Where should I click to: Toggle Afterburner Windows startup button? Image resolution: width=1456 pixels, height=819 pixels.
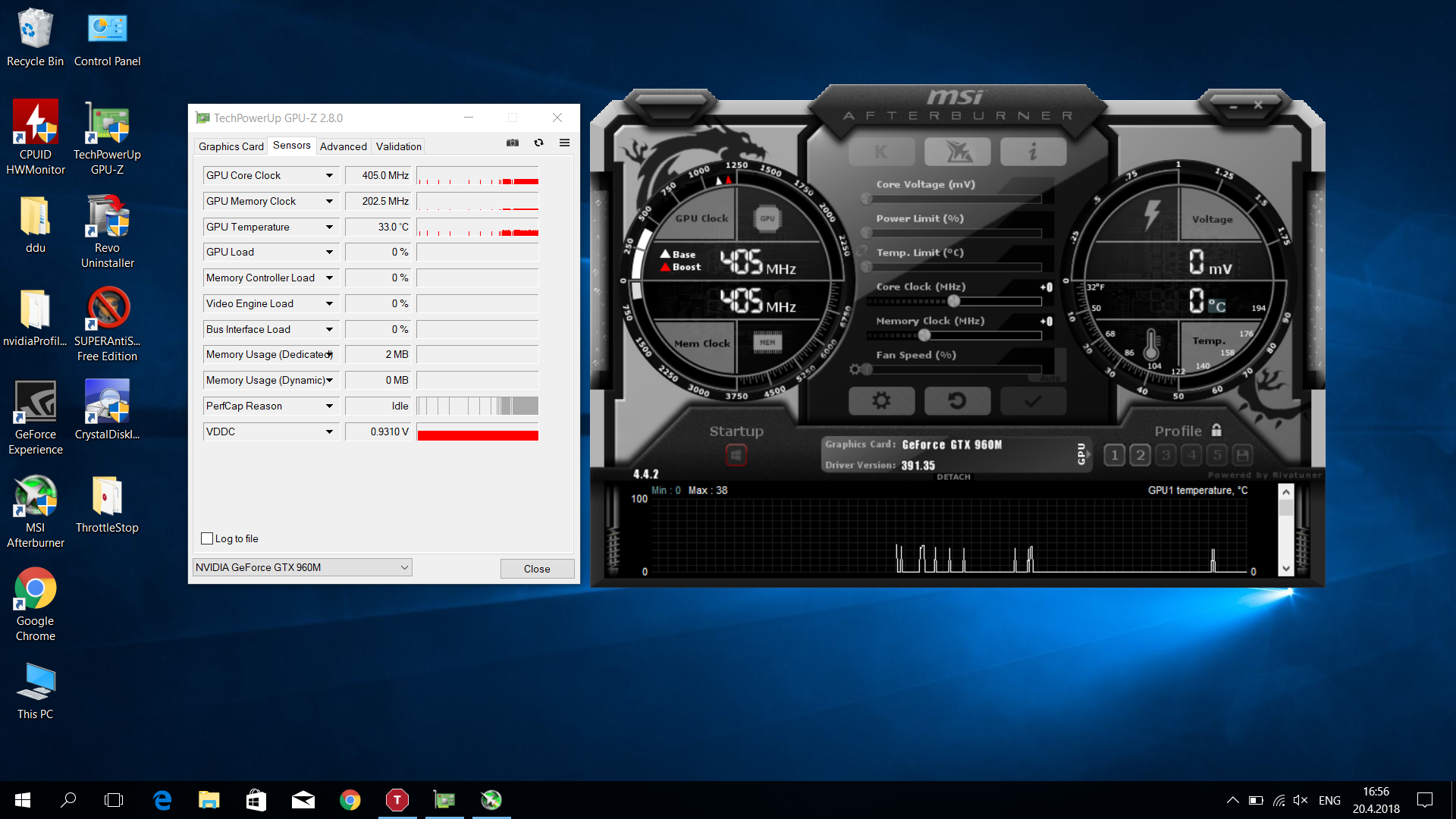pyautogui.click(x=736, y=455)
